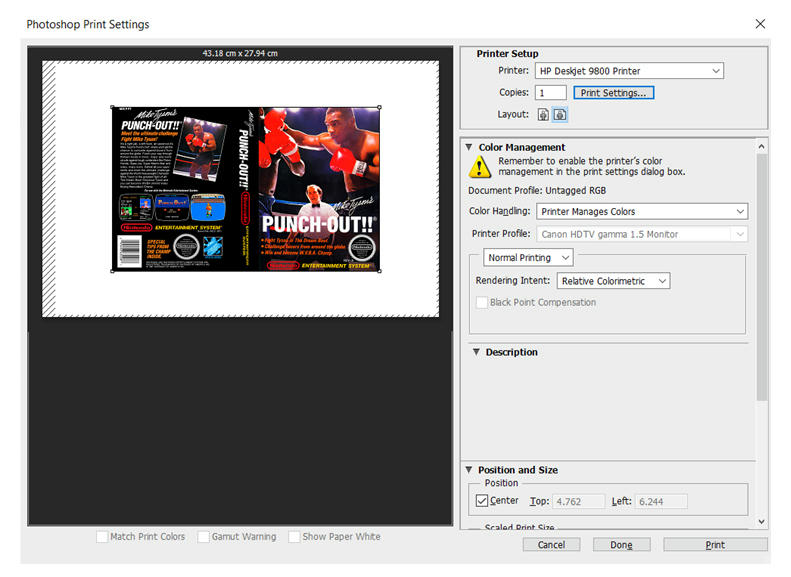Open the Printer selection dropdown
The image size is (791, 577).
pos(629,72)
